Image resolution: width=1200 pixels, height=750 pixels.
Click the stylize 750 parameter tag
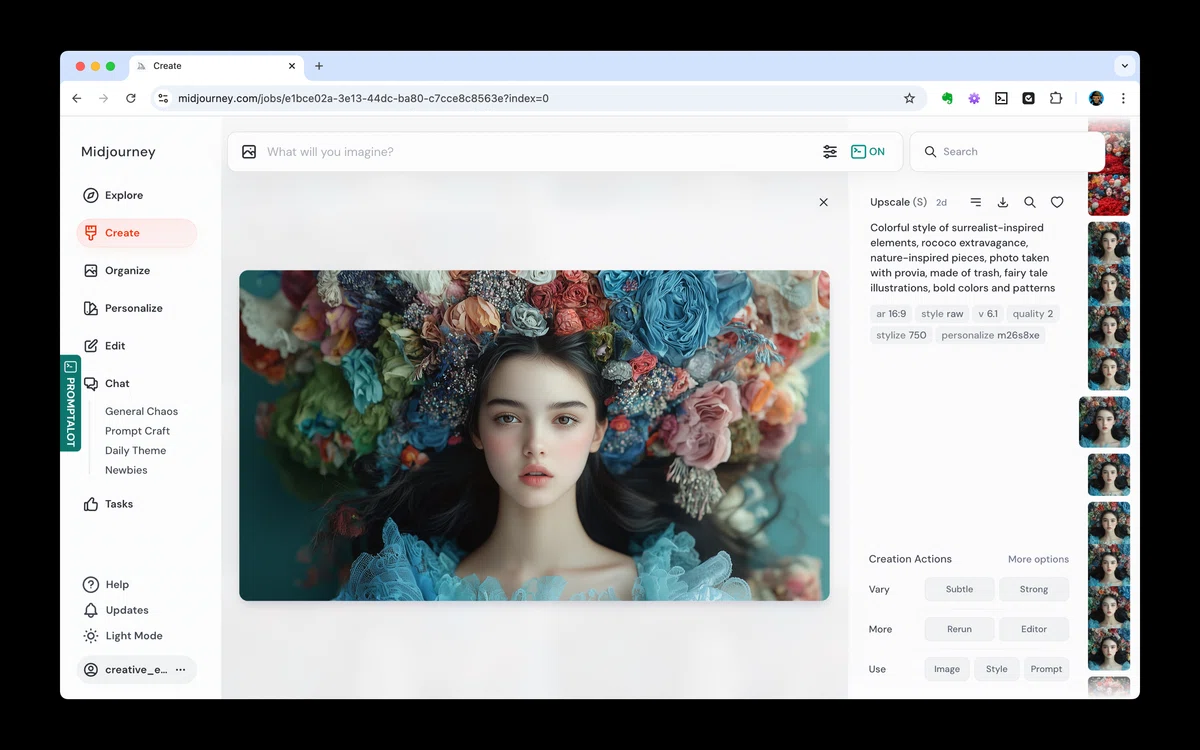[901, 336]
